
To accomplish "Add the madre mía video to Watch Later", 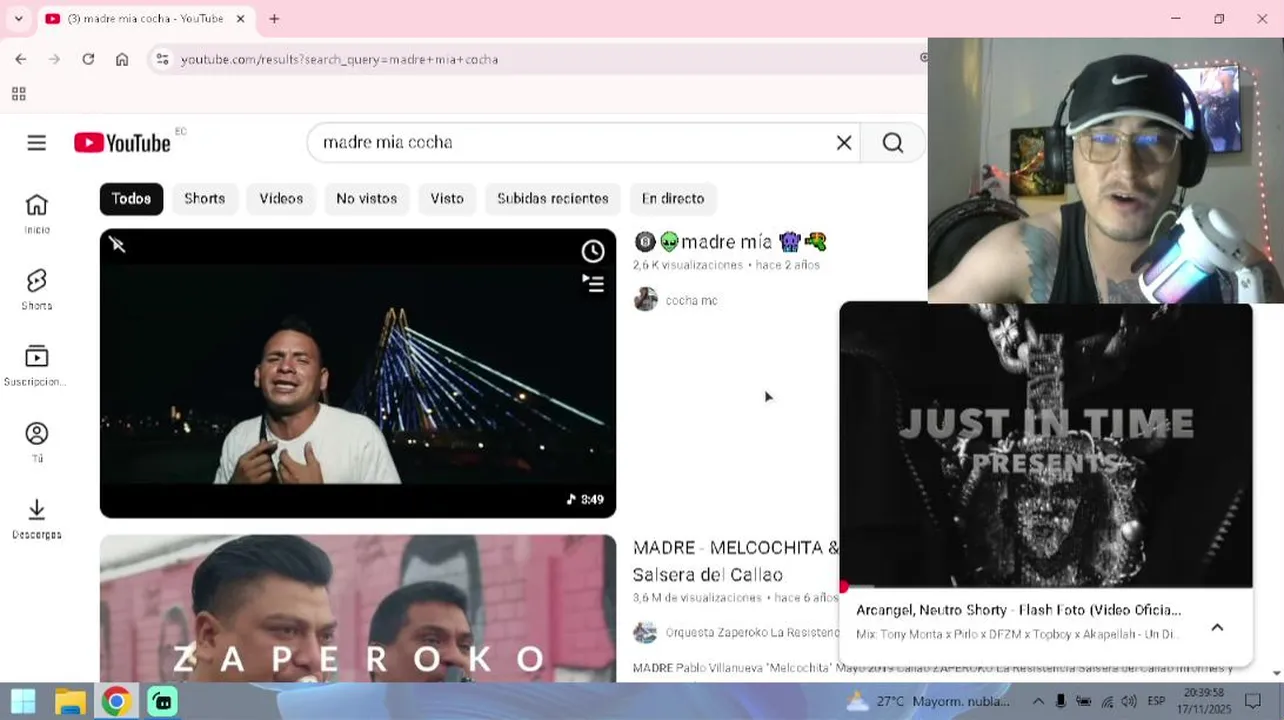I will (593, 251).
